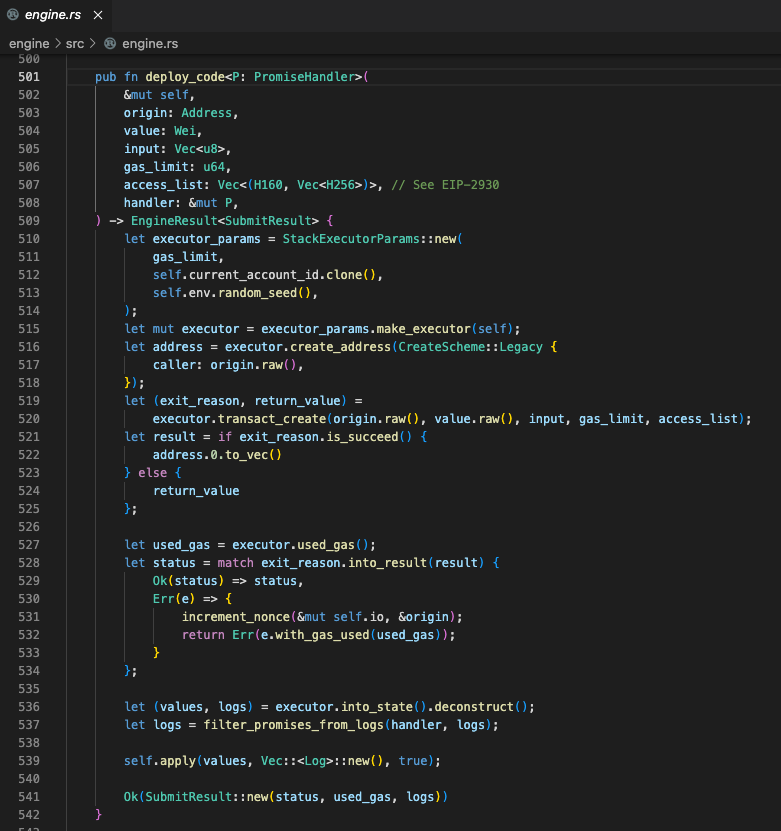
Task: Click the filter_promises_from_logs function call
Action: point(293,725)
